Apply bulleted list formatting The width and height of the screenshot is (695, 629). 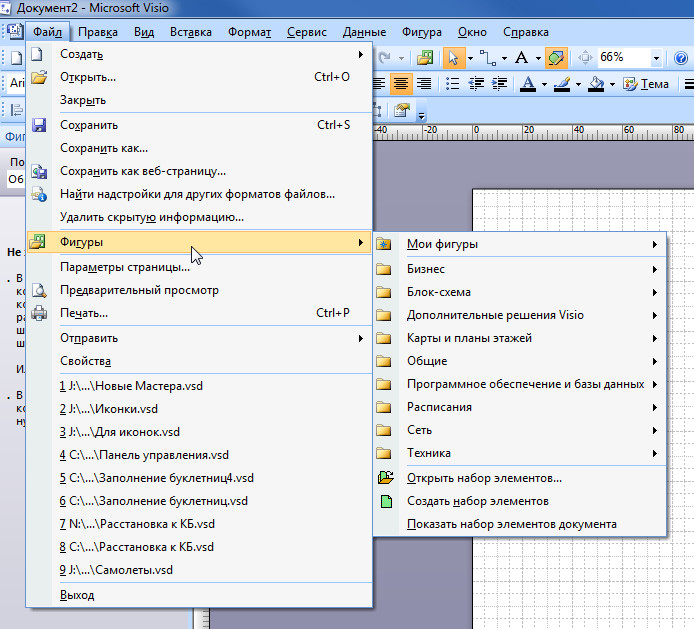click(452, 83)
